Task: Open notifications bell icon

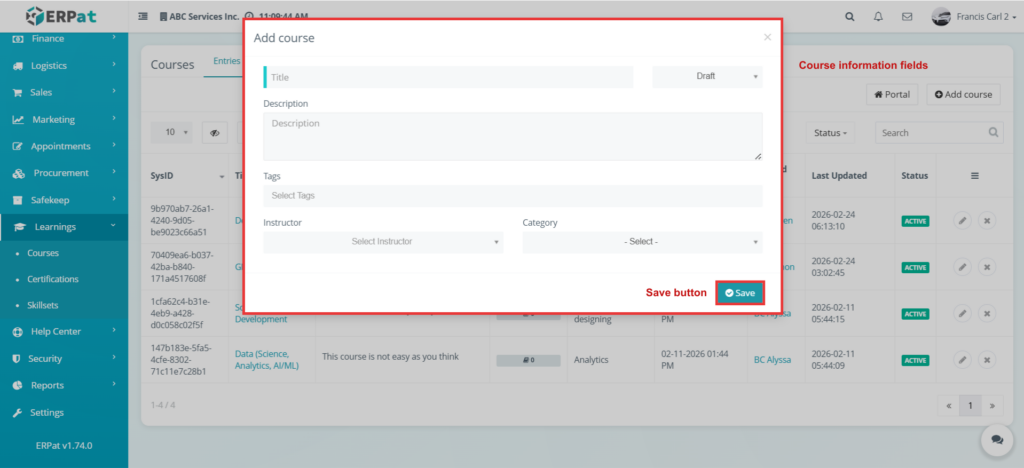Action: (x=878, y=17)
